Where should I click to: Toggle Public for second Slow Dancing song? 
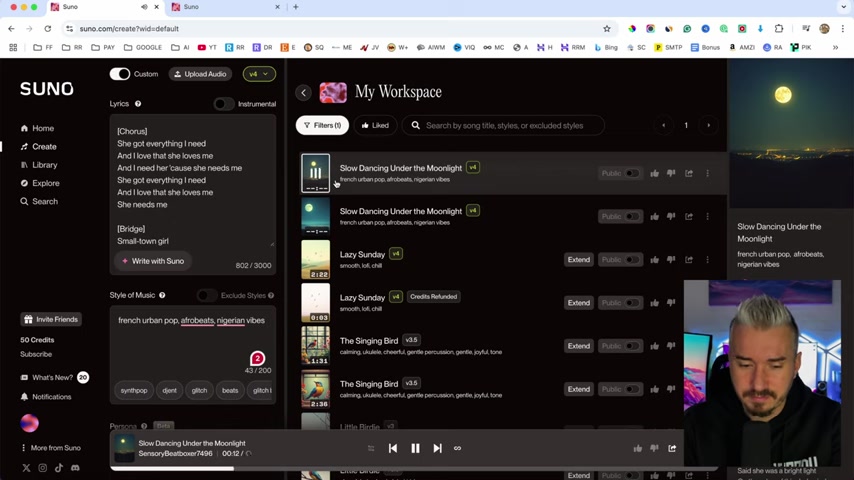[632, 216]
